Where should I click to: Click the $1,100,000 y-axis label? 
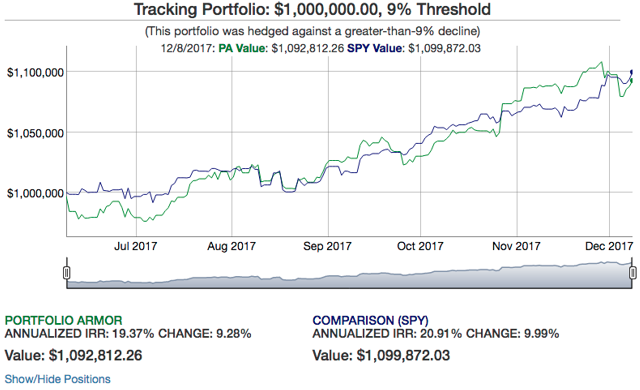[x=36, y=73]
